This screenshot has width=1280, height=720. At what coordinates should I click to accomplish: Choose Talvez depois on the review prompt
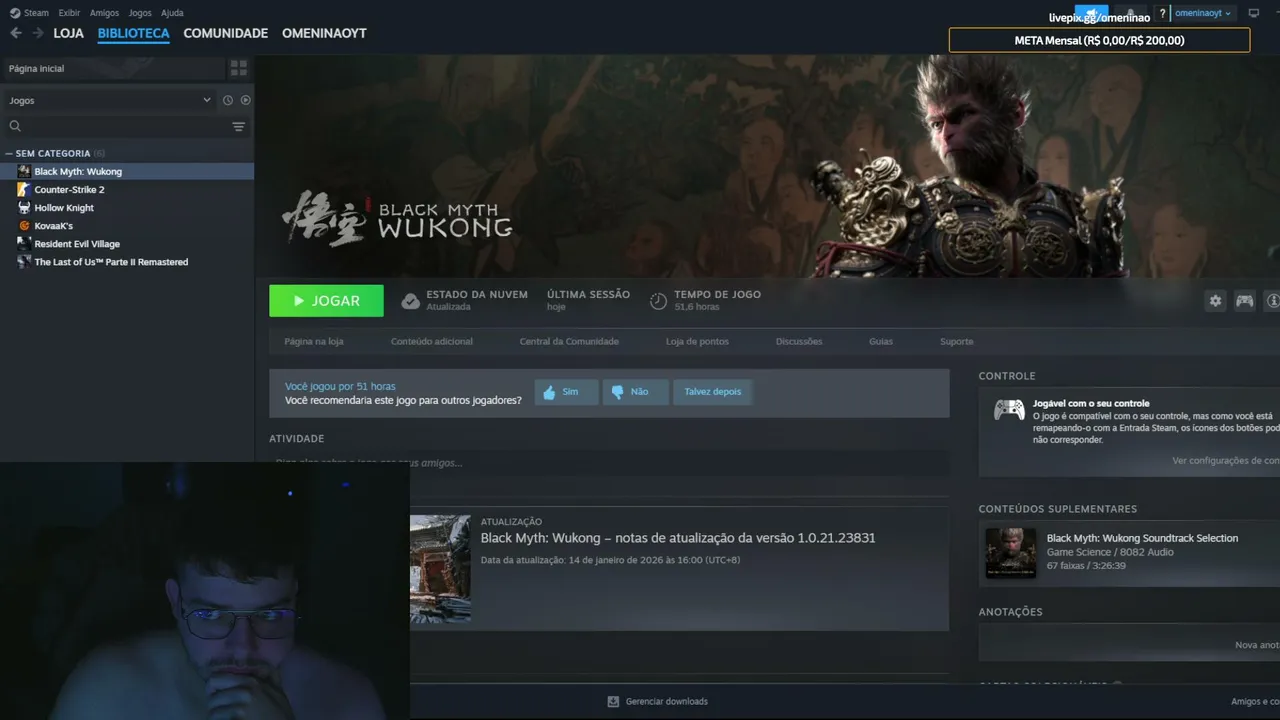tap(713, 392)
